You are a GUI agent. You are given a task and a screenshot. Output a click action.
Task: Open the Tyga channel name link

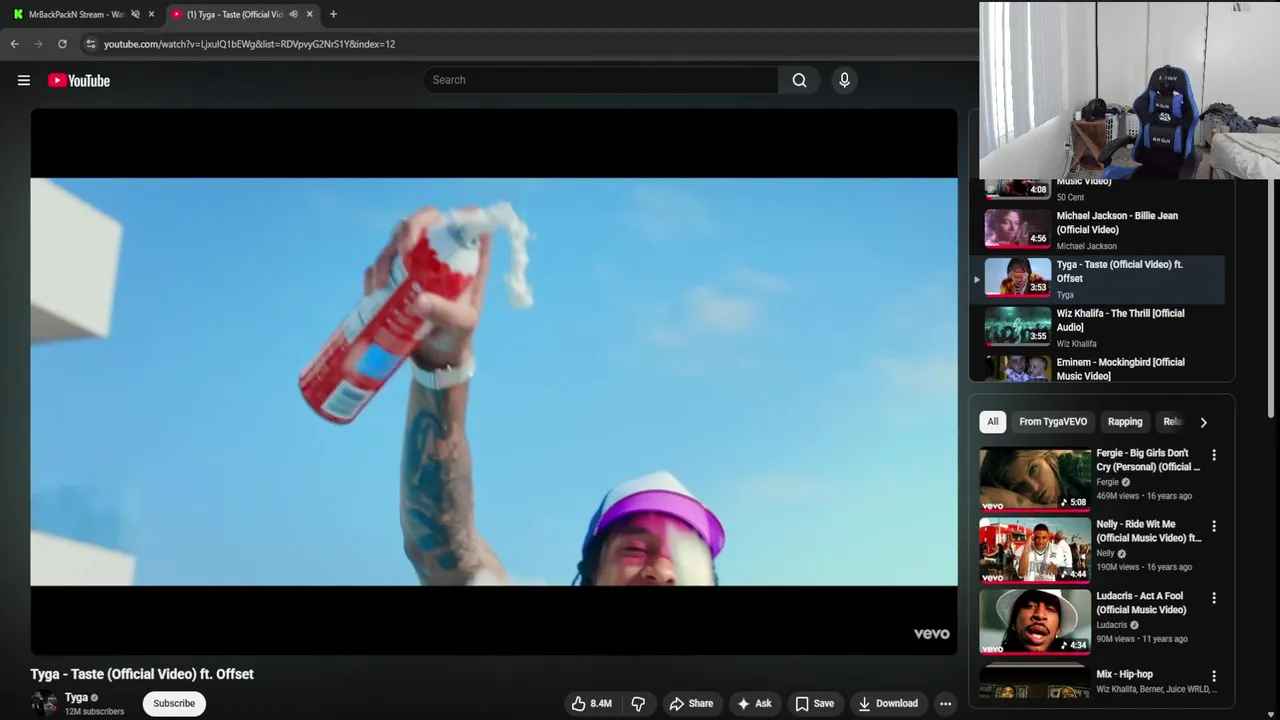tap(77, 697)
